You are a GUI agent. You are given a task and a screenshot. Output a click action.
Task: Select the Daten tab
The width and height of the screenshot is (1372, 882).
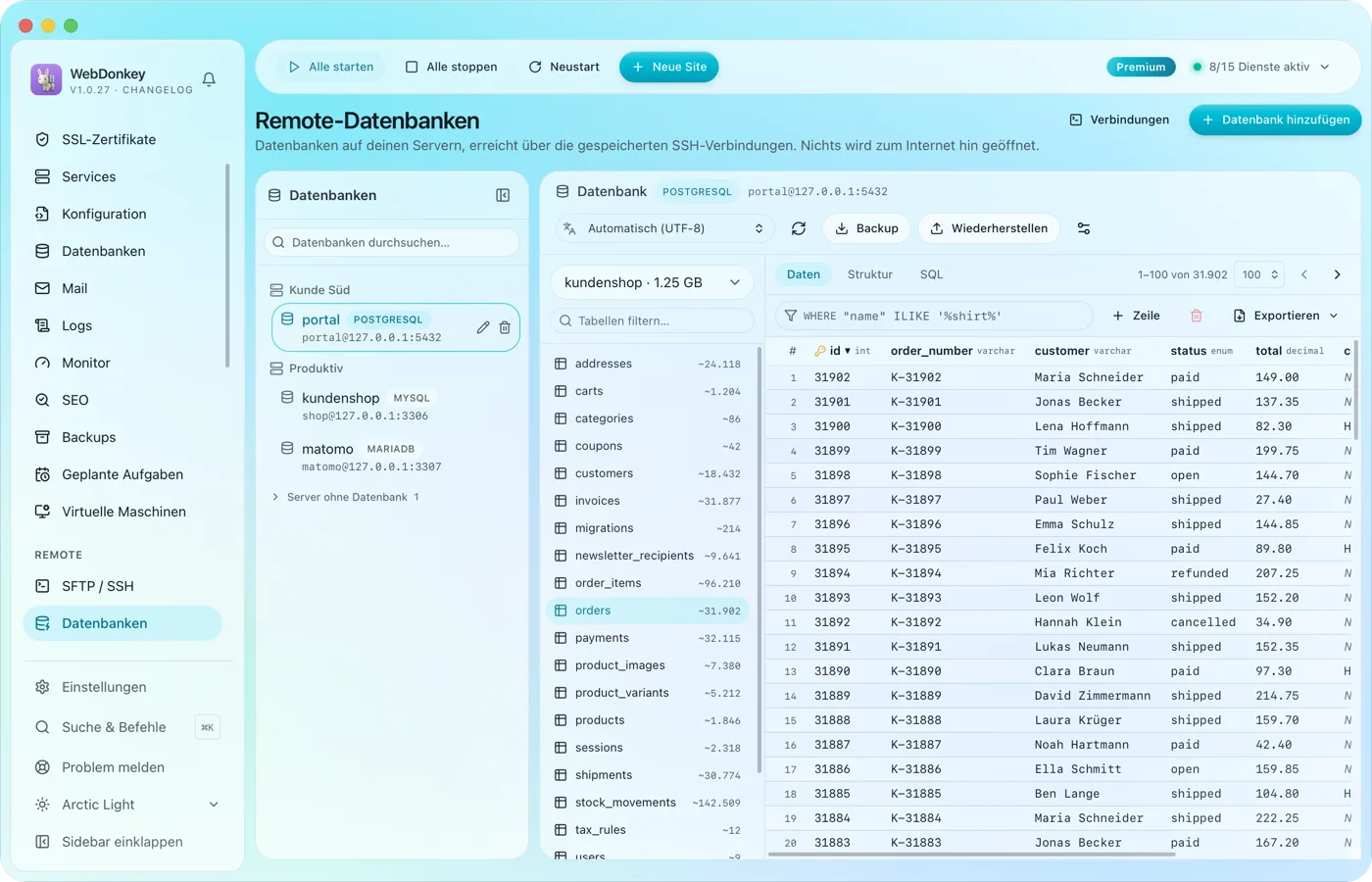[x=804, y=274]
